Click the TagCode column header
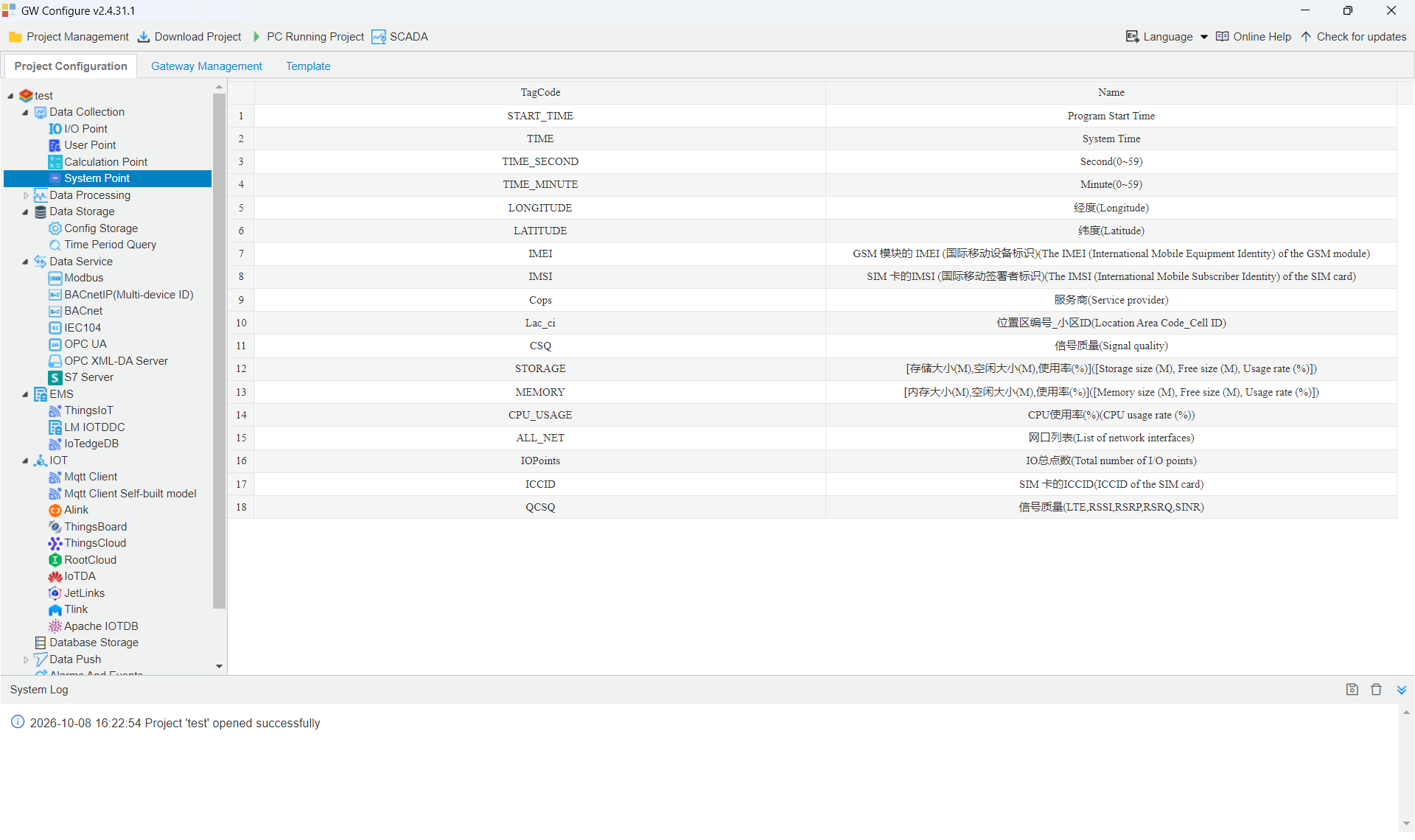Image resolution: width=1415 pixels, height=840 pixels. point(540,92)
